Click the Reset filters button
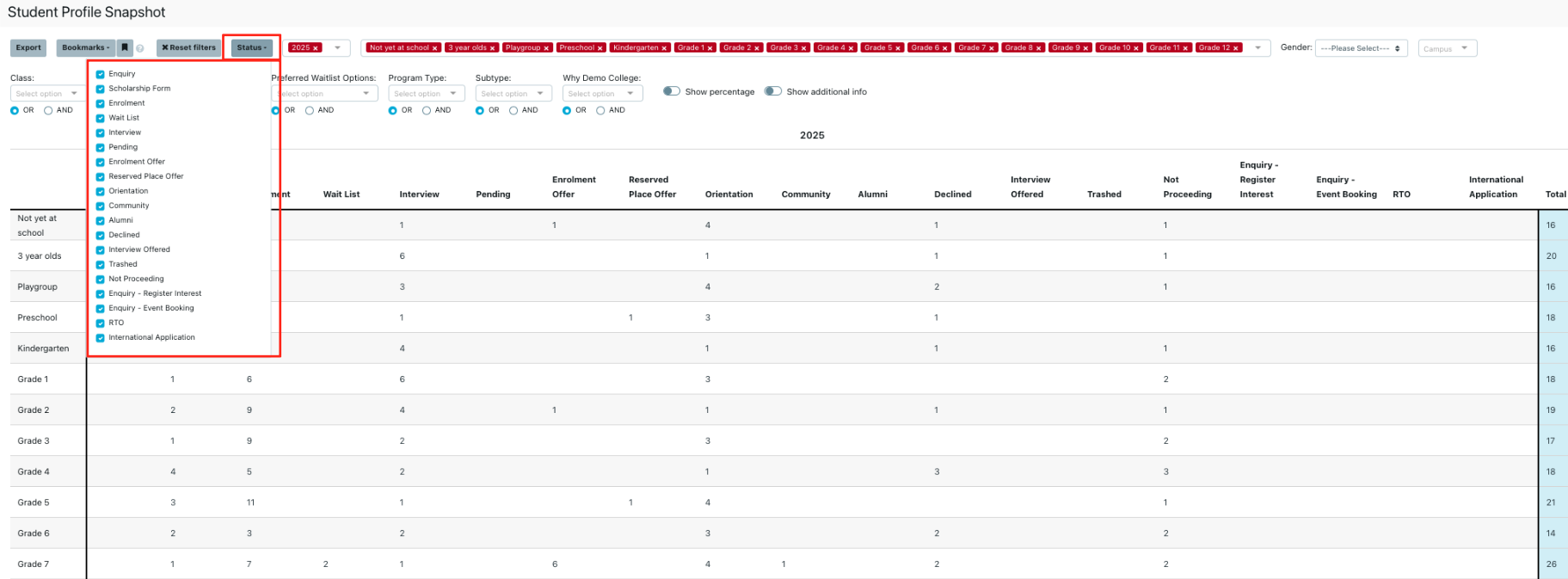The height and width of the screenshot is (579, 1568). pos(188,48)
